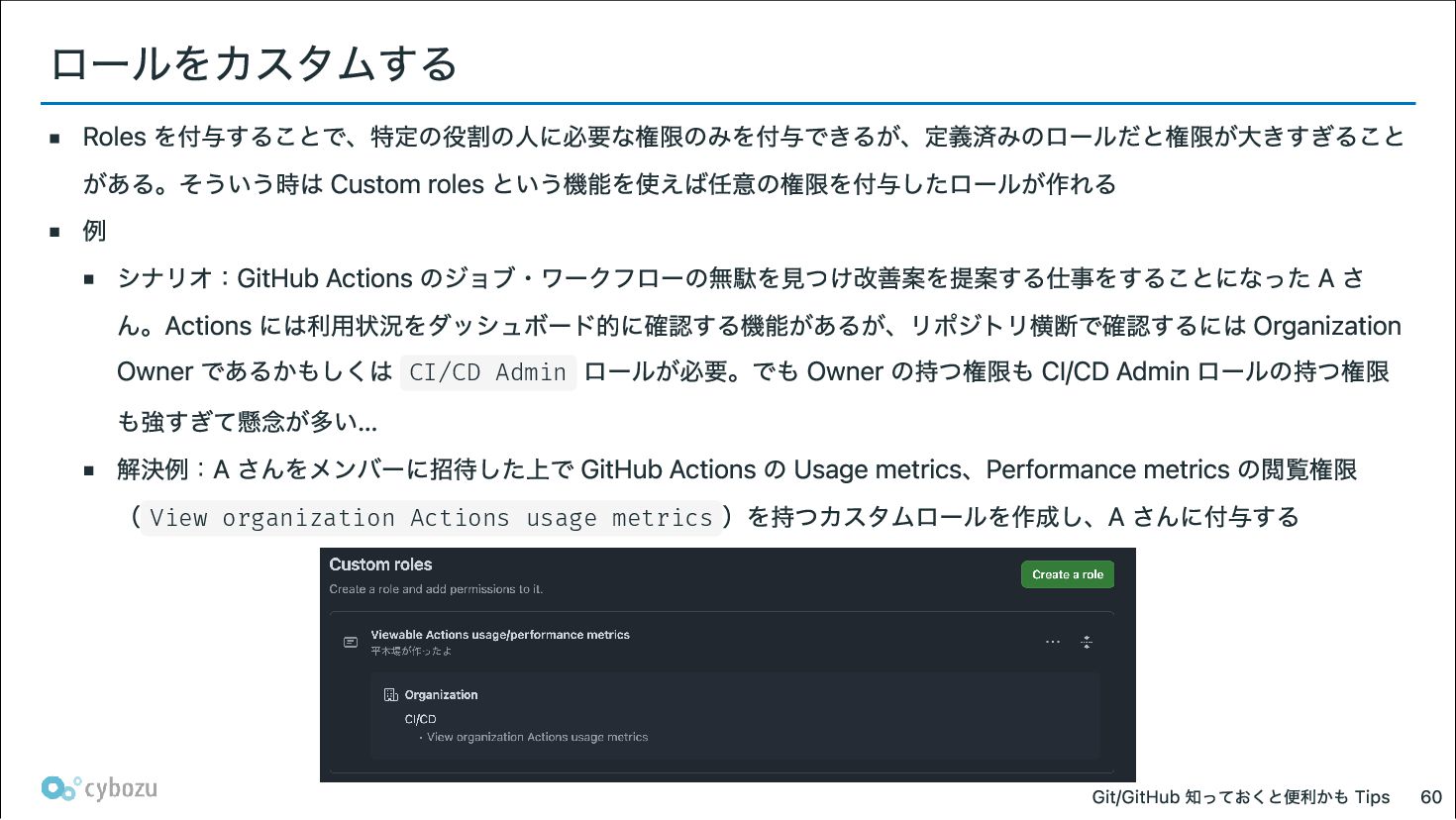Image resolution: width=1456 pixels, height=820 pixels.
Task: Click the Organization building icon
Action: click(x=391, y=695)
